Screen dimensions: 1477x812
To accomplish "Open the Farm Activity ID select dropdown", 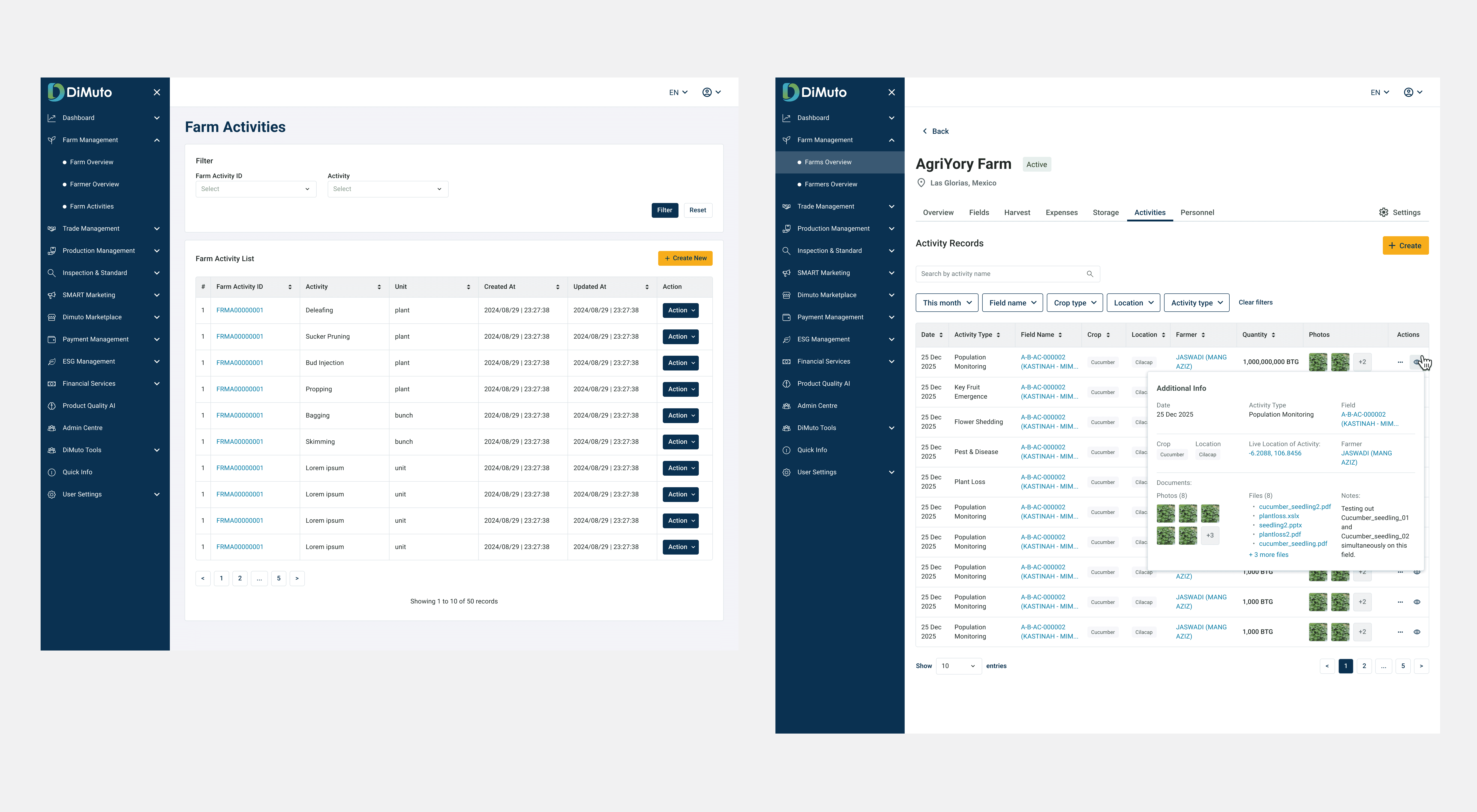I will tap(256, 189).
